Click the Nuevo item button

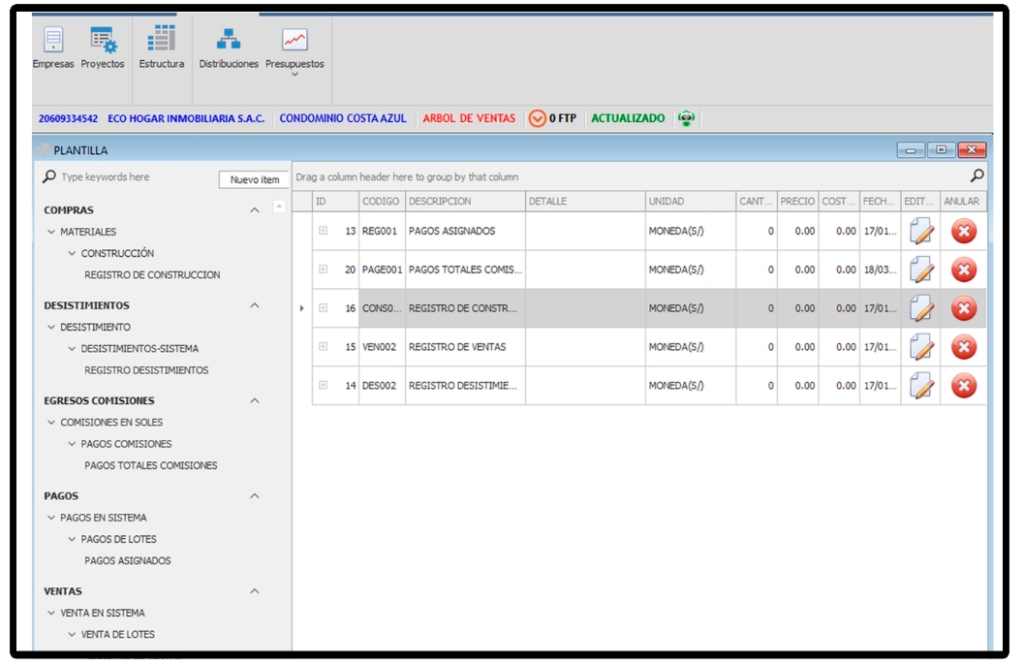(254, 180)
